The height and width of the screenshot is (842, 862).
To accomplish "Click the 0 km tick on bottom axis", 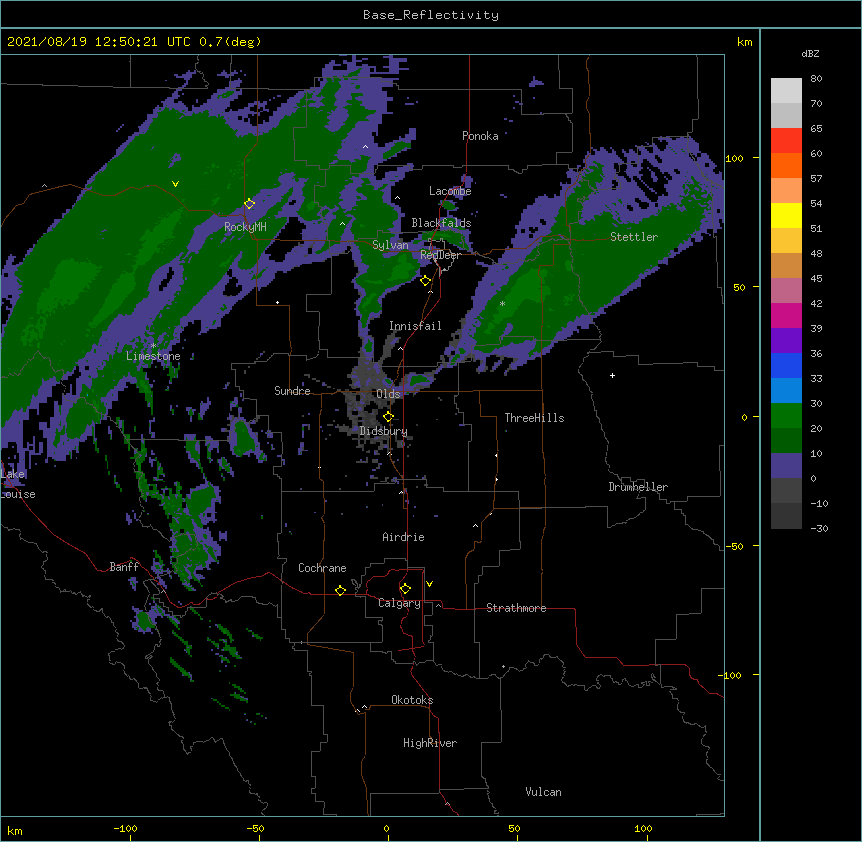I will pos(386,828).
